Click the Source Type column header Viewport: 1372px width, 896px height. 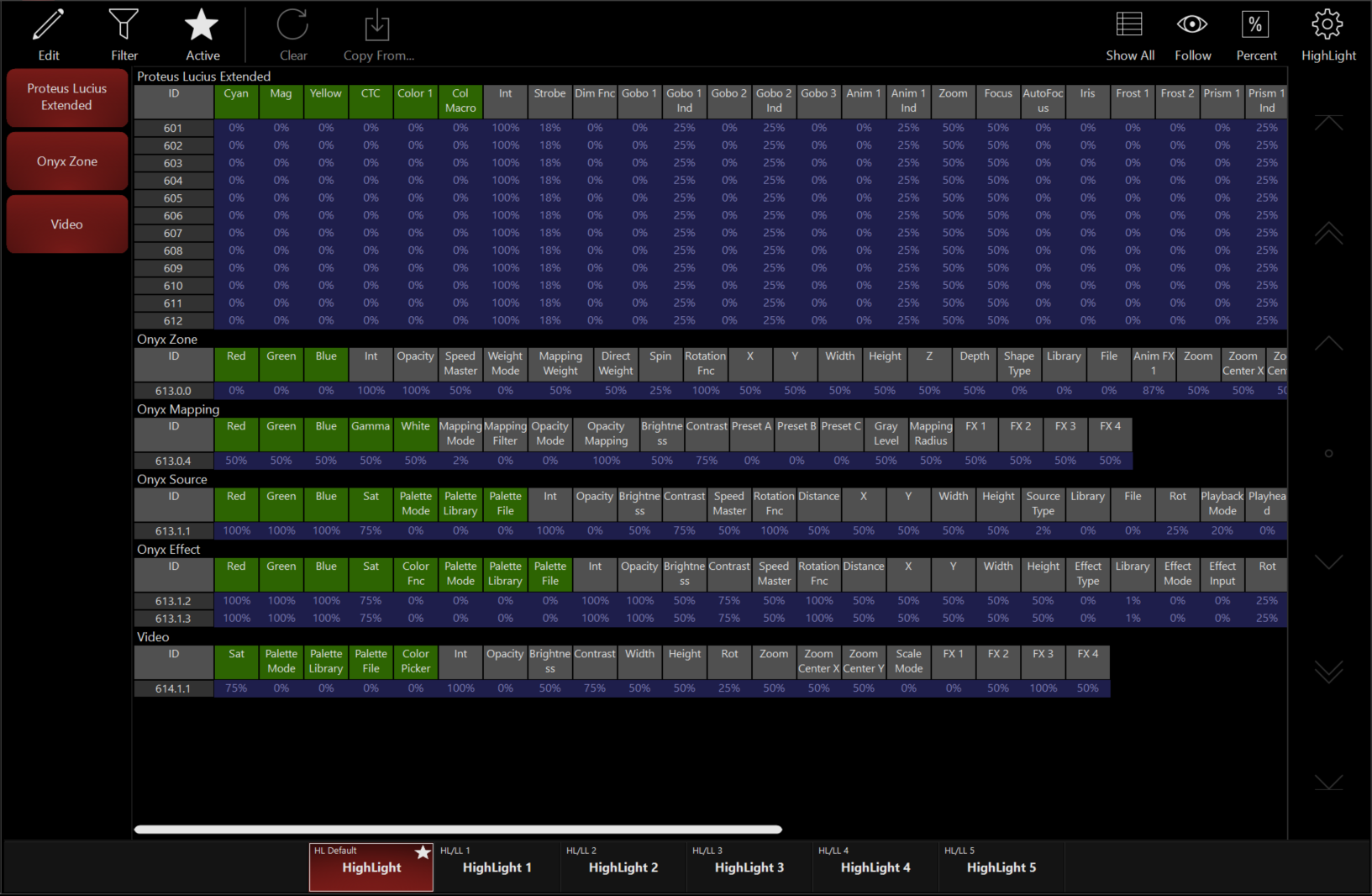point(1043,503)
